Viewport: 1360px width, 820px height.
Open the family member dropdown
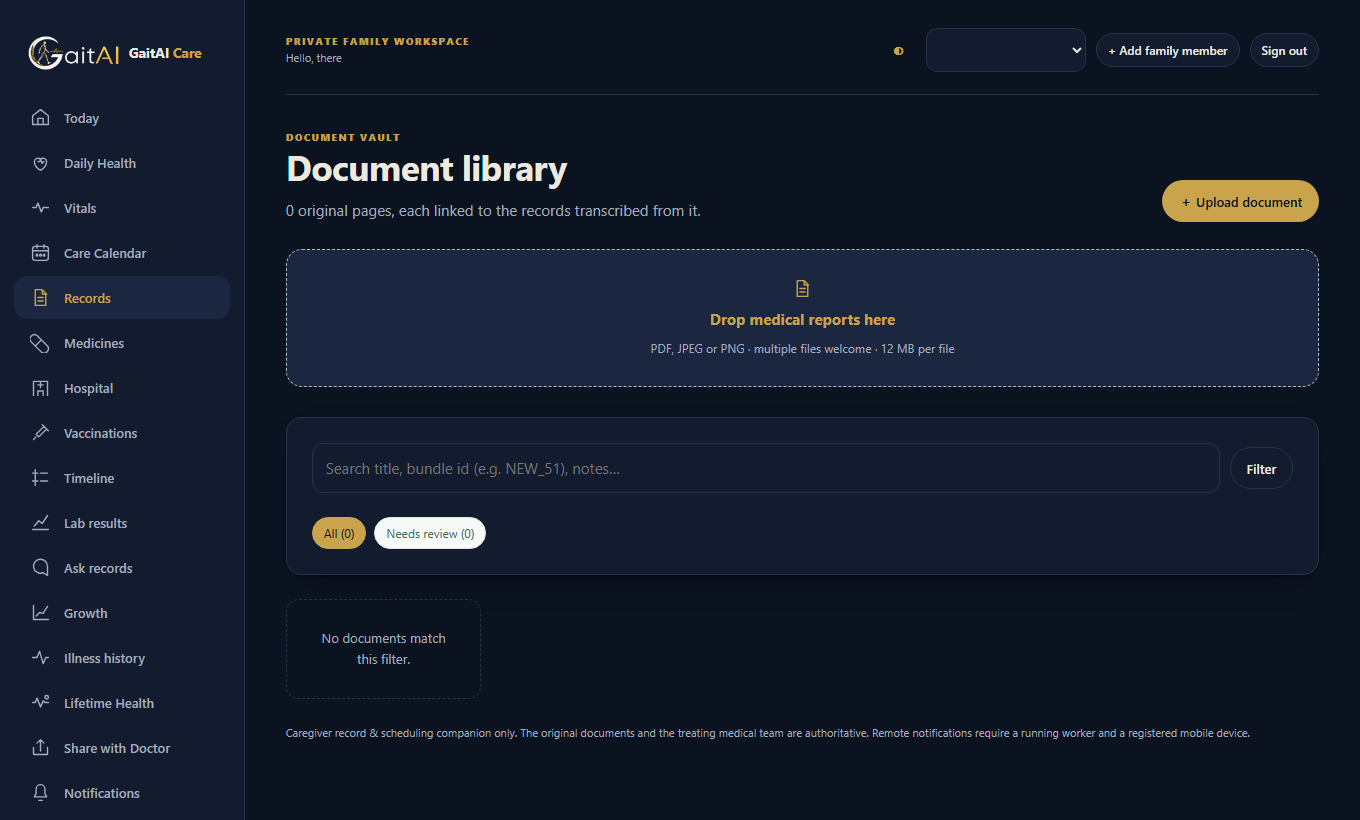click(x=1005, y=50)
